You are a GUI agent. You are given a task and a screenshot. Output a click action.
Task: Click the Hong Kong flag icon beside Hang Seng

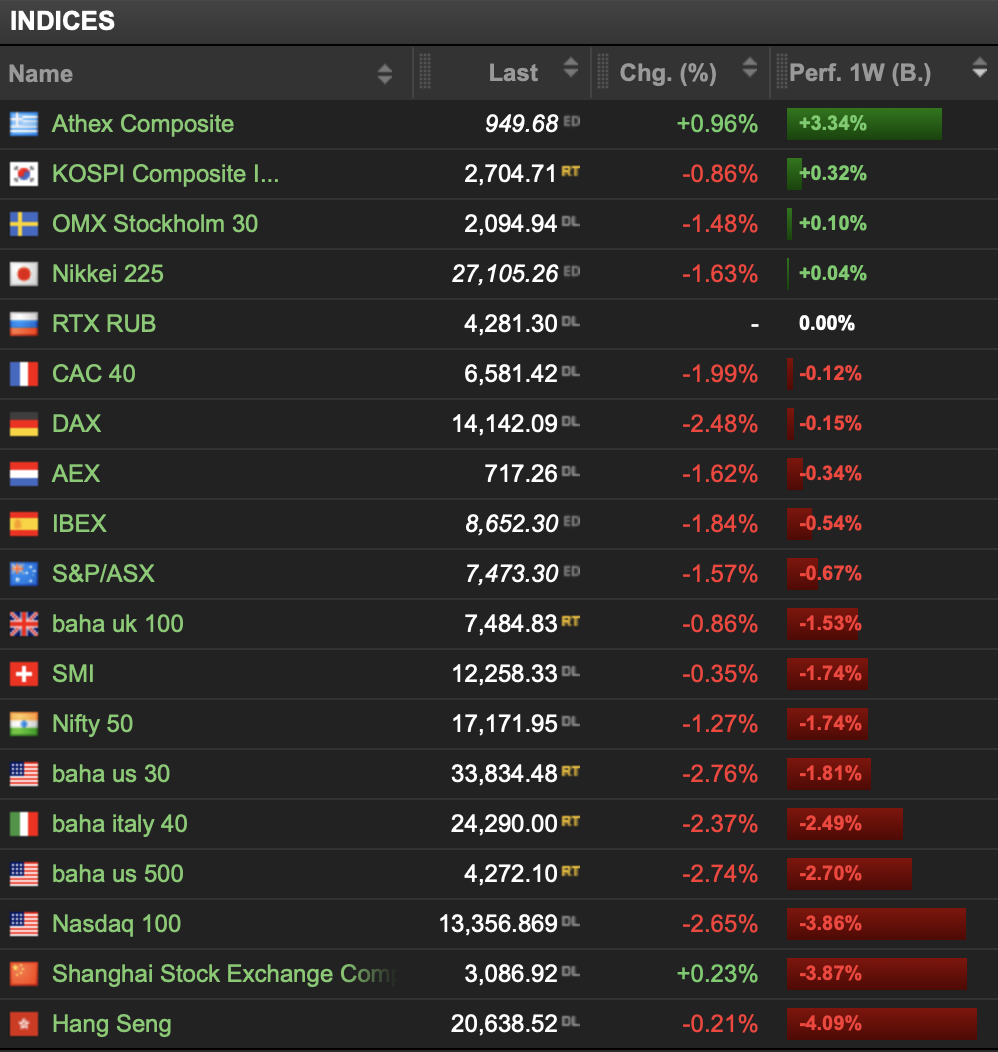(x=23, y=1024)
